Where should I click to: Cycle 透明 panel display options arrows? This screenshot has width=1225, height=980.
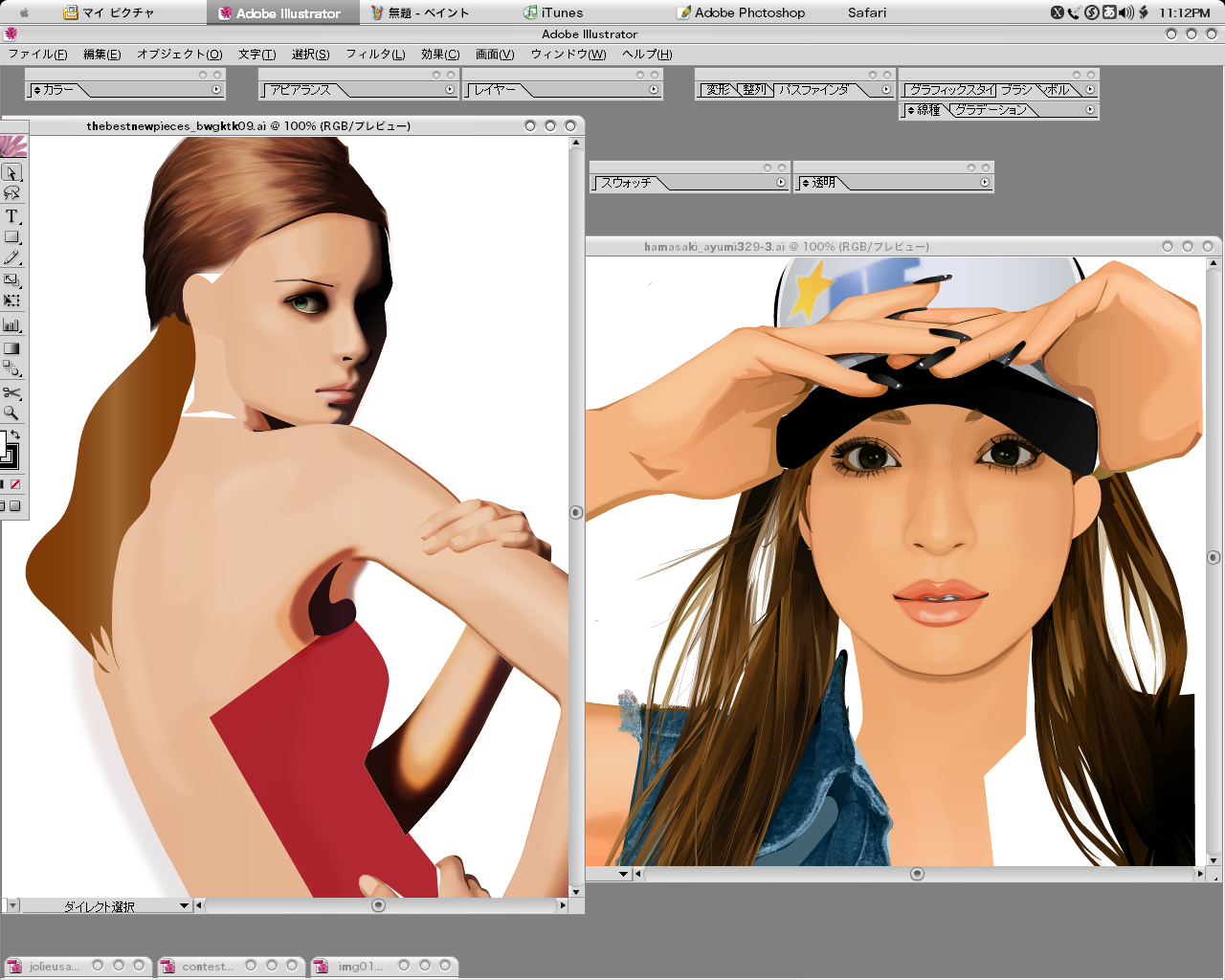coord(806,183)
